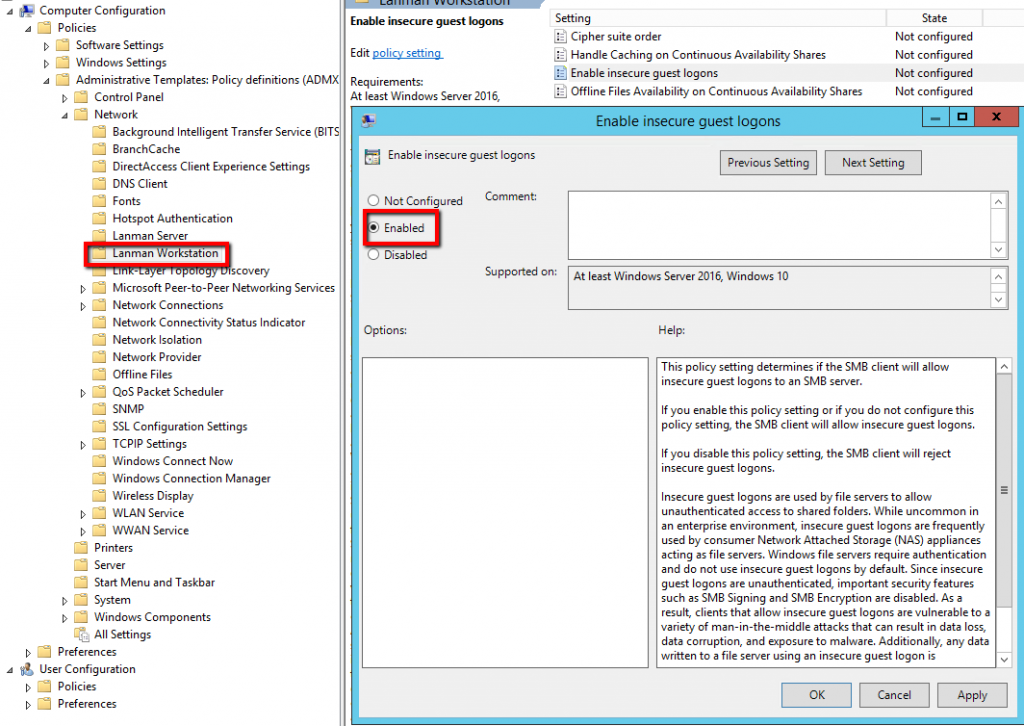Click the Fonts folder icon
Image resolution: width=1024 pixels, height=726 pixels.
pos(99,201)
